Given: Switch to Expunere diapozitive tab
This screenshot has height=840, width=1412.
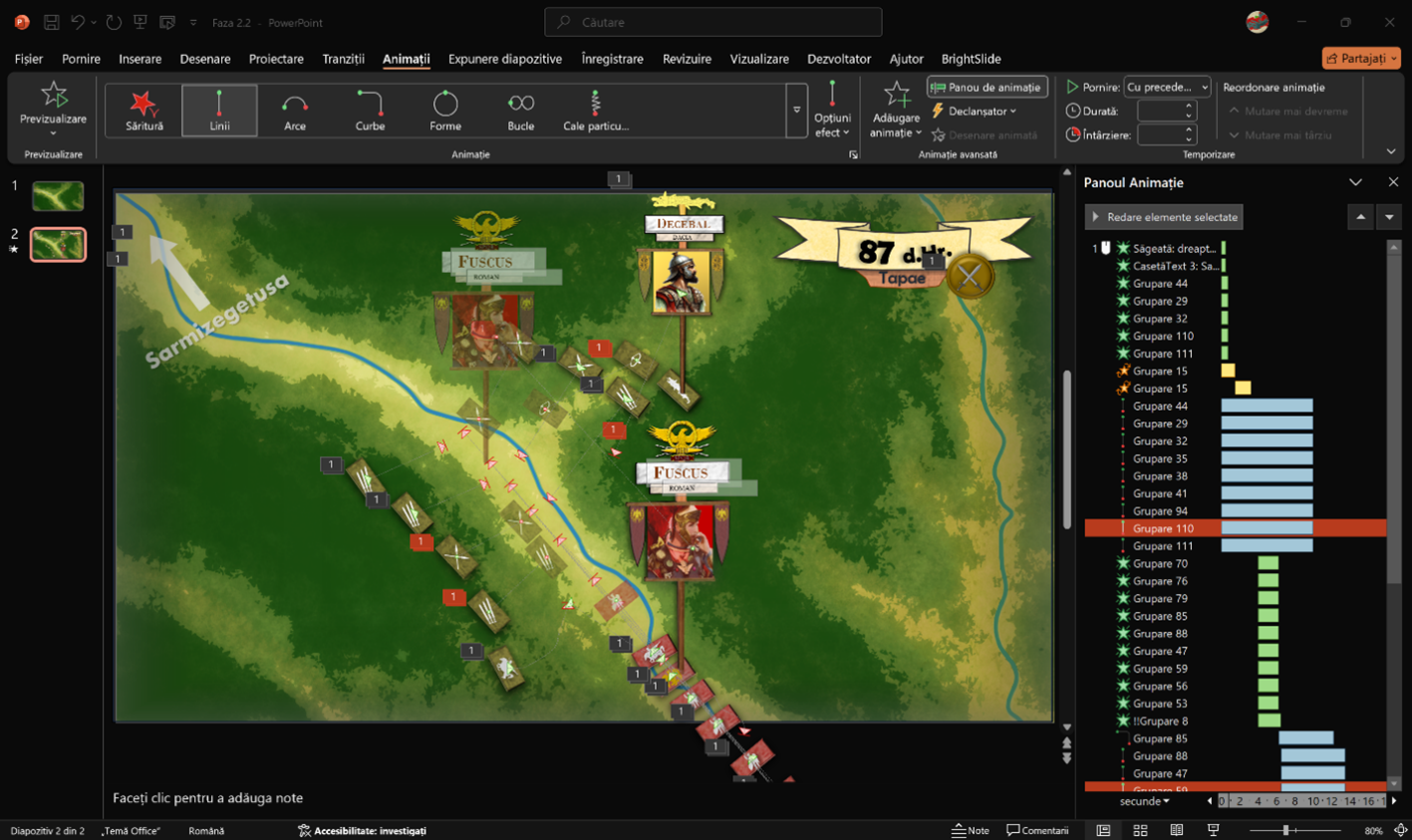Looking at the screenshot, I should pos(505,59).
